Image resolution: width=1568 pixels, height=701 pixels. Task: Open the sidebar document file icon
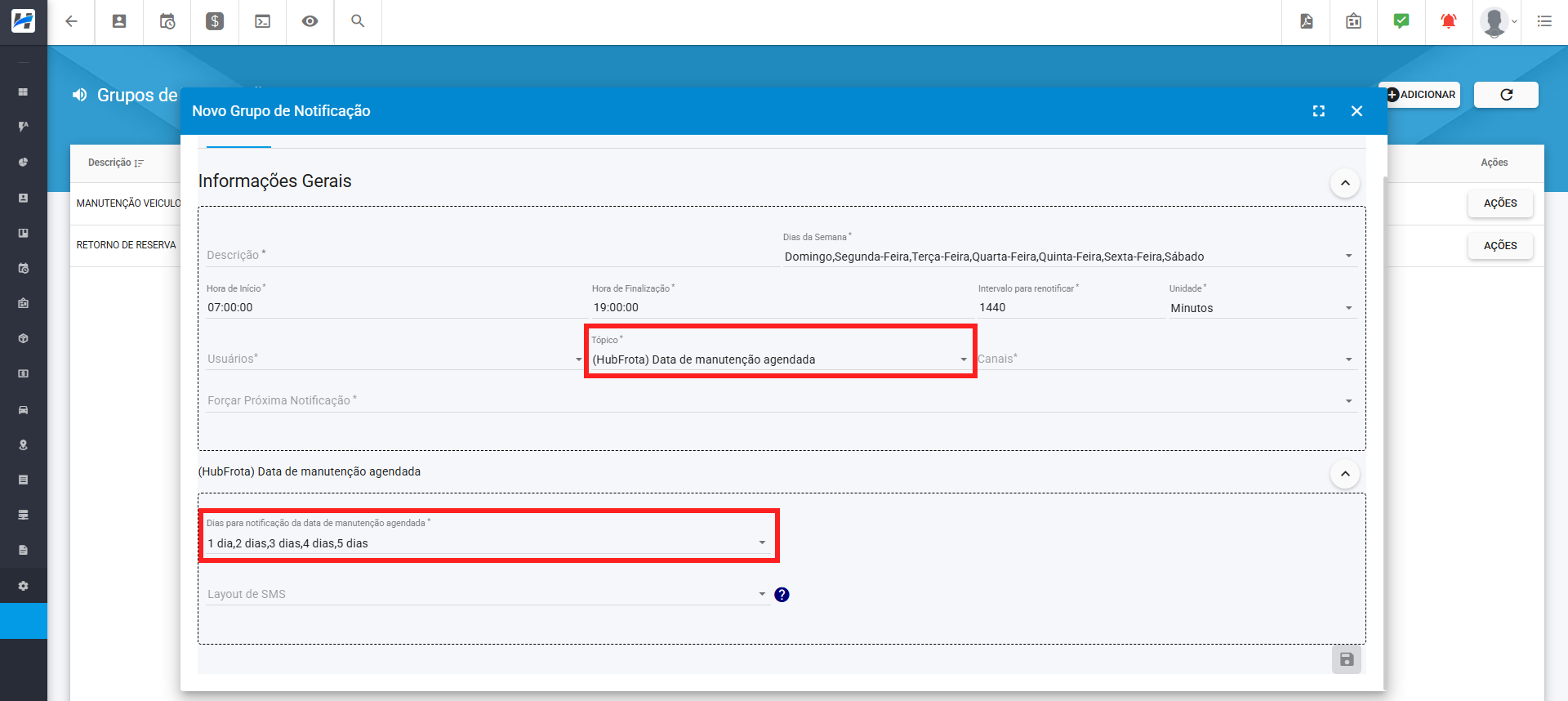23,550
